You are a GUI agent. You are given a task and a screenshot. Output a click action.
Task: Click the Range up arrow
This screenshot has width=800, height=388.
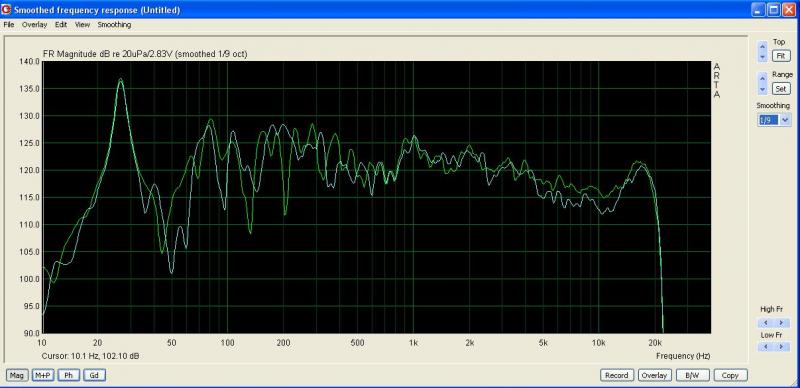[x=763, y=79]
